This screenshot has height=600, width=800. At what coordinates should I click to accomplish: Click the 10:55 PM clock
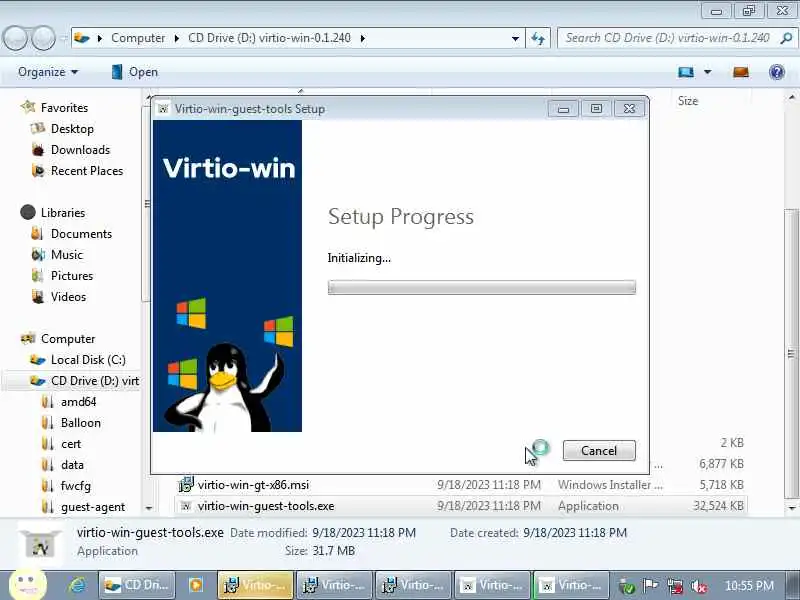tap(749, 585)
